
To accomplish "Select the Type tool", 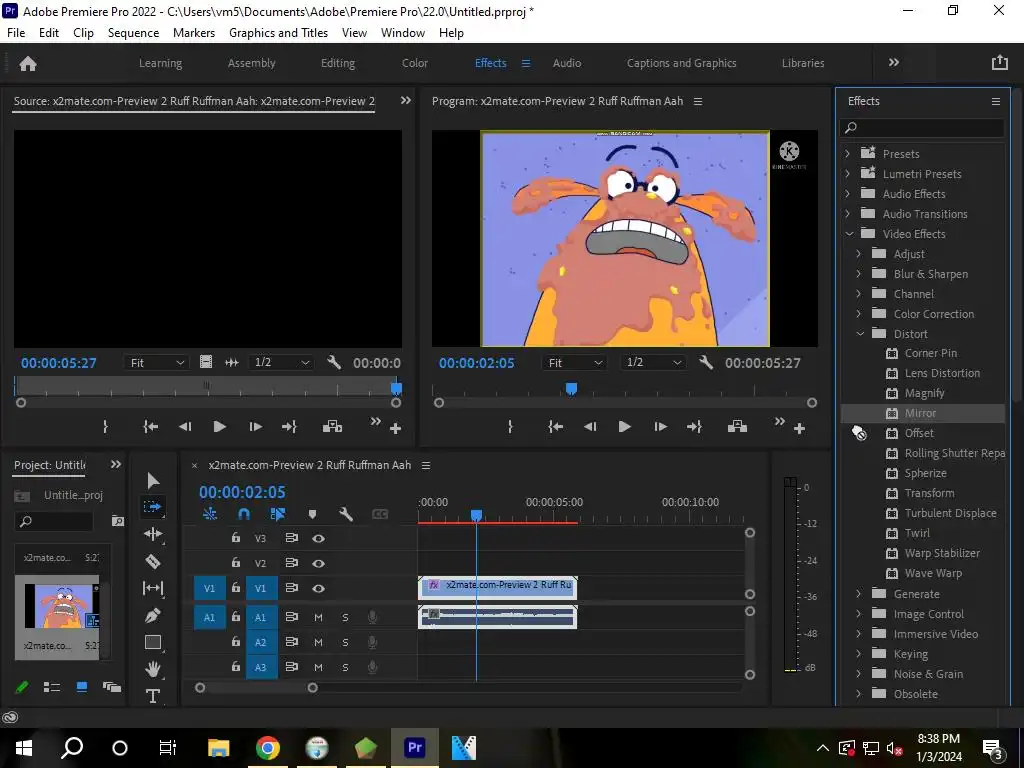I will [x=153, y=696].
